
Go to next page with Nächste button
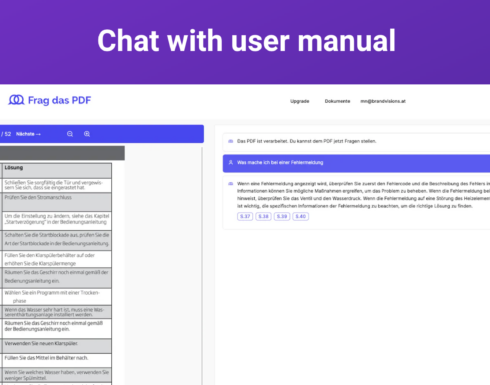28,134
